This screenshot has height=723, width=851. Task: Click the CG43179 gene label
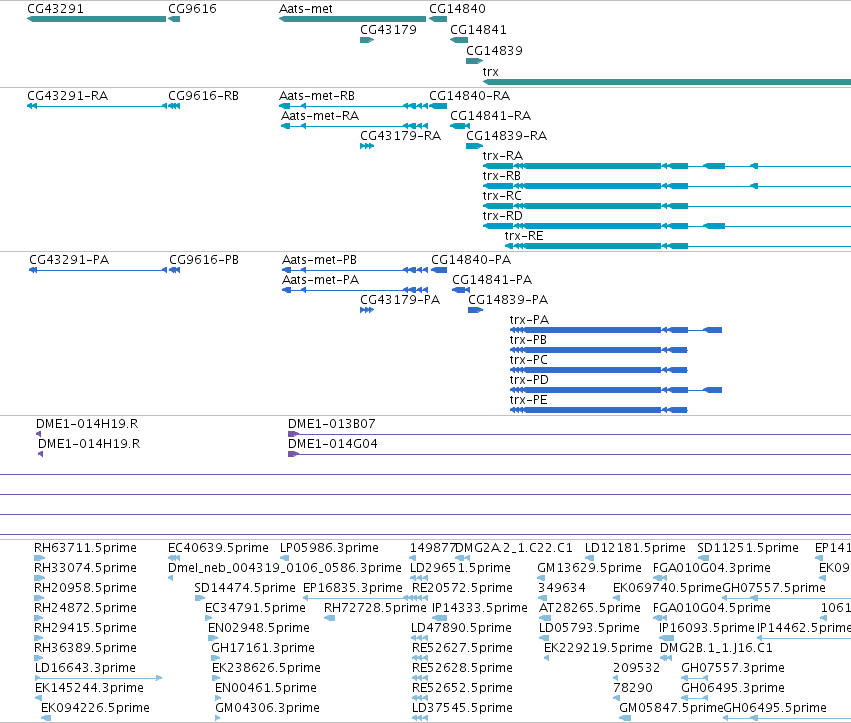[388, 30]
